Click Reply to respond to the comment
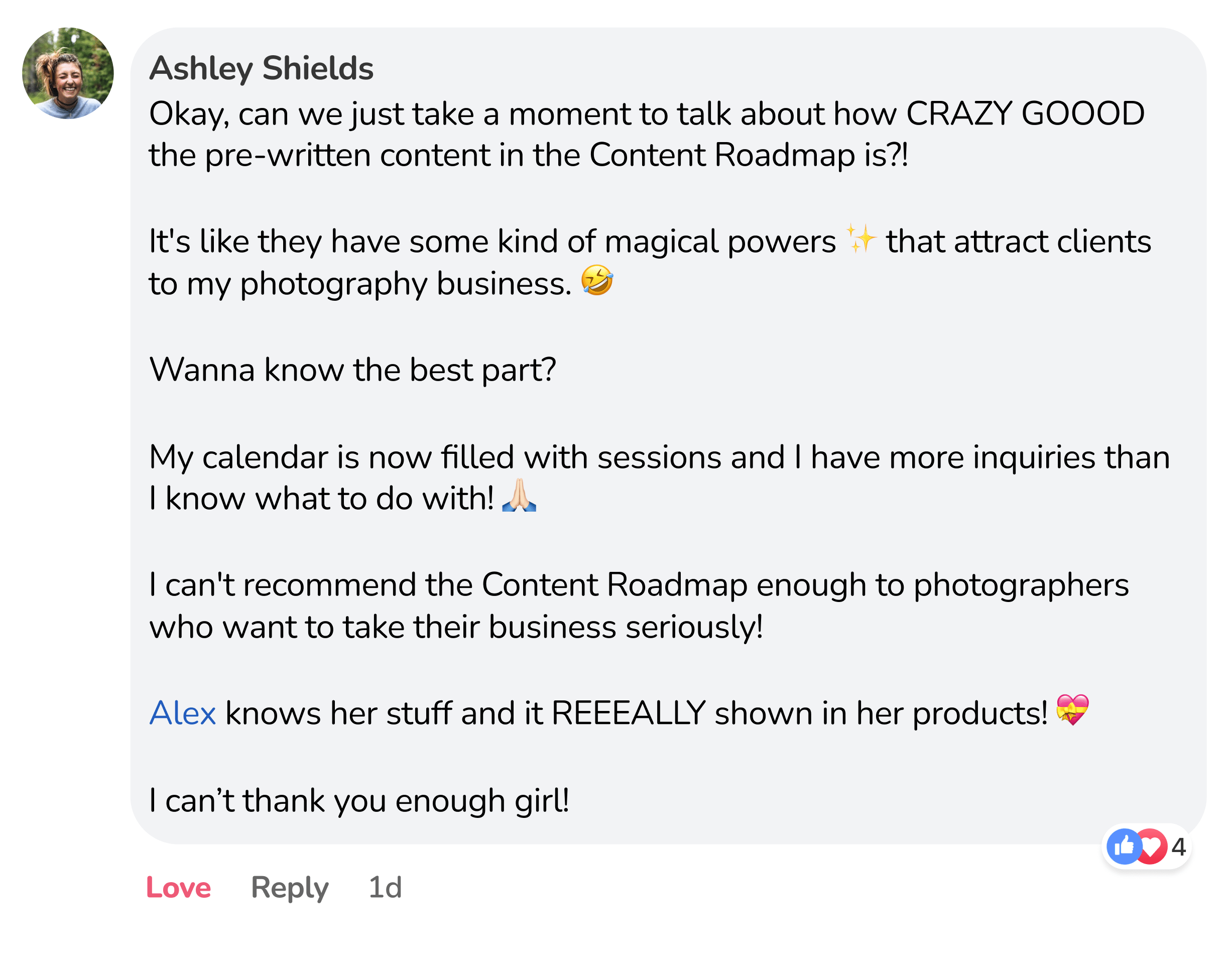Viewport: 1232px width, 962px height. 289,887
